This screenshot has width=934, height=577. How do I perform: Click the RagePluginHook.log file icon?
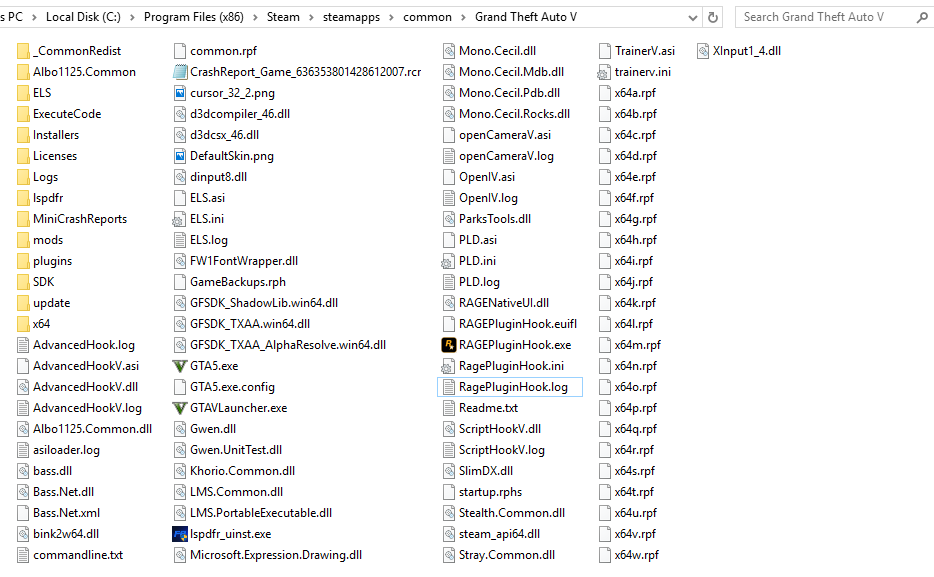point(449,387)
